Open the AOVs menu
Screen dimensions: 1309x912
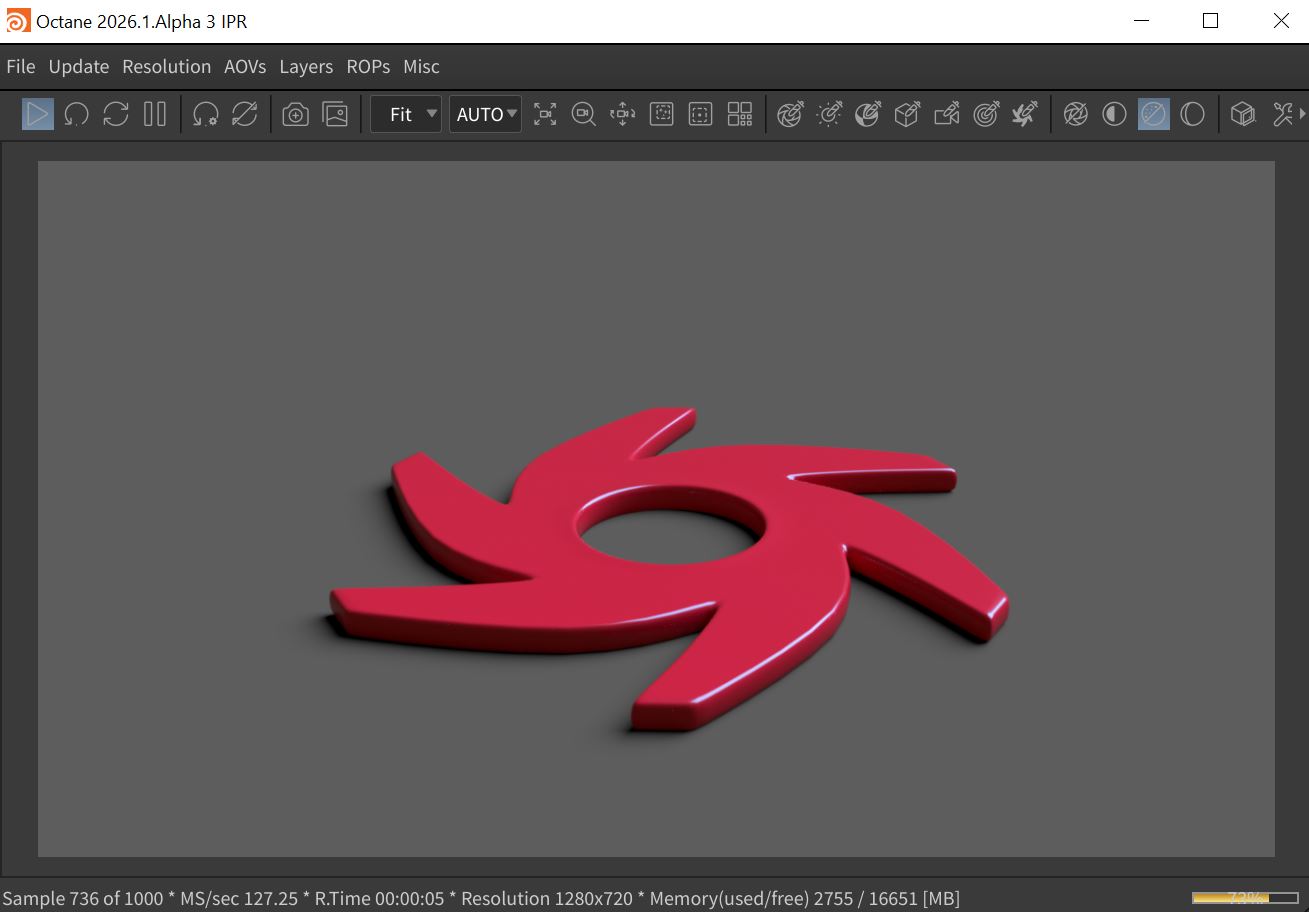[x=245, y=67]
